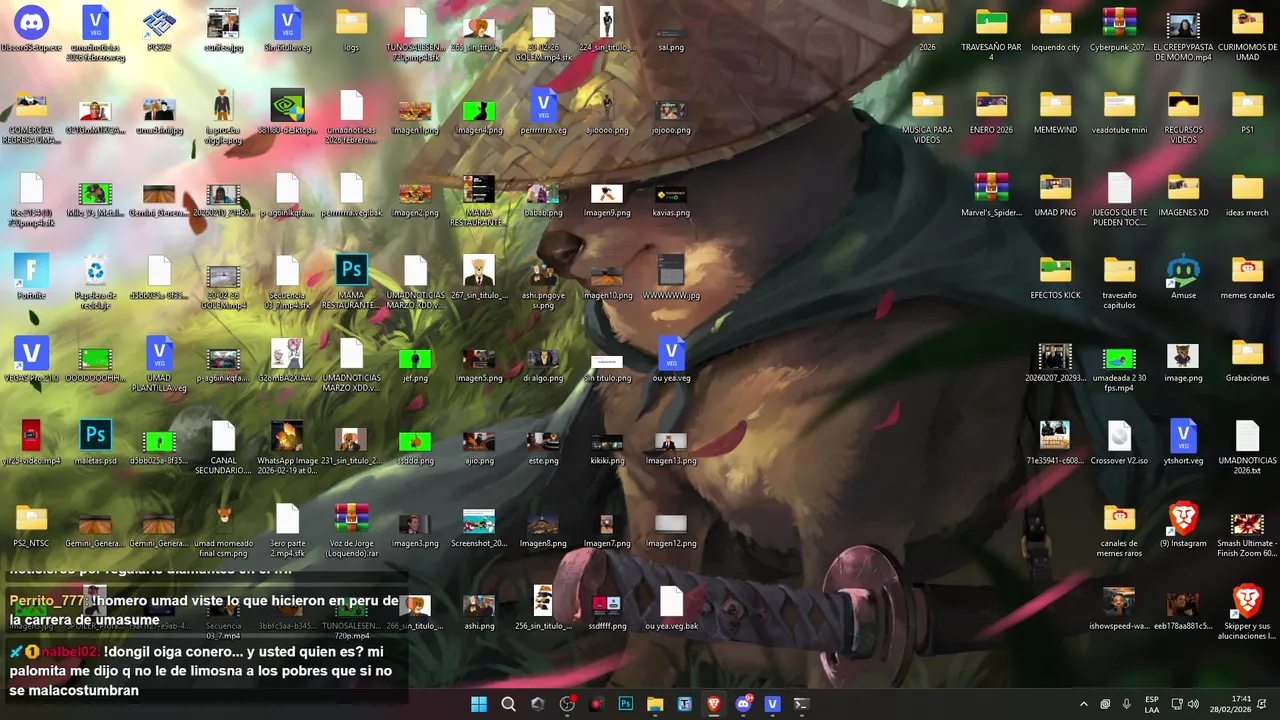Open the (9) Instagram Brave shortcut
The height and width of the screenshot is (720, 1280).
point(1183,526)
